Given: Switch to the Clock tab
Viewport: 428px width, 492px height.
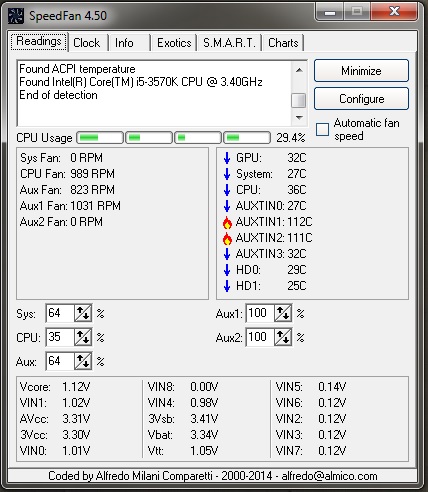Looking at the screenshot, I should 87,43.
